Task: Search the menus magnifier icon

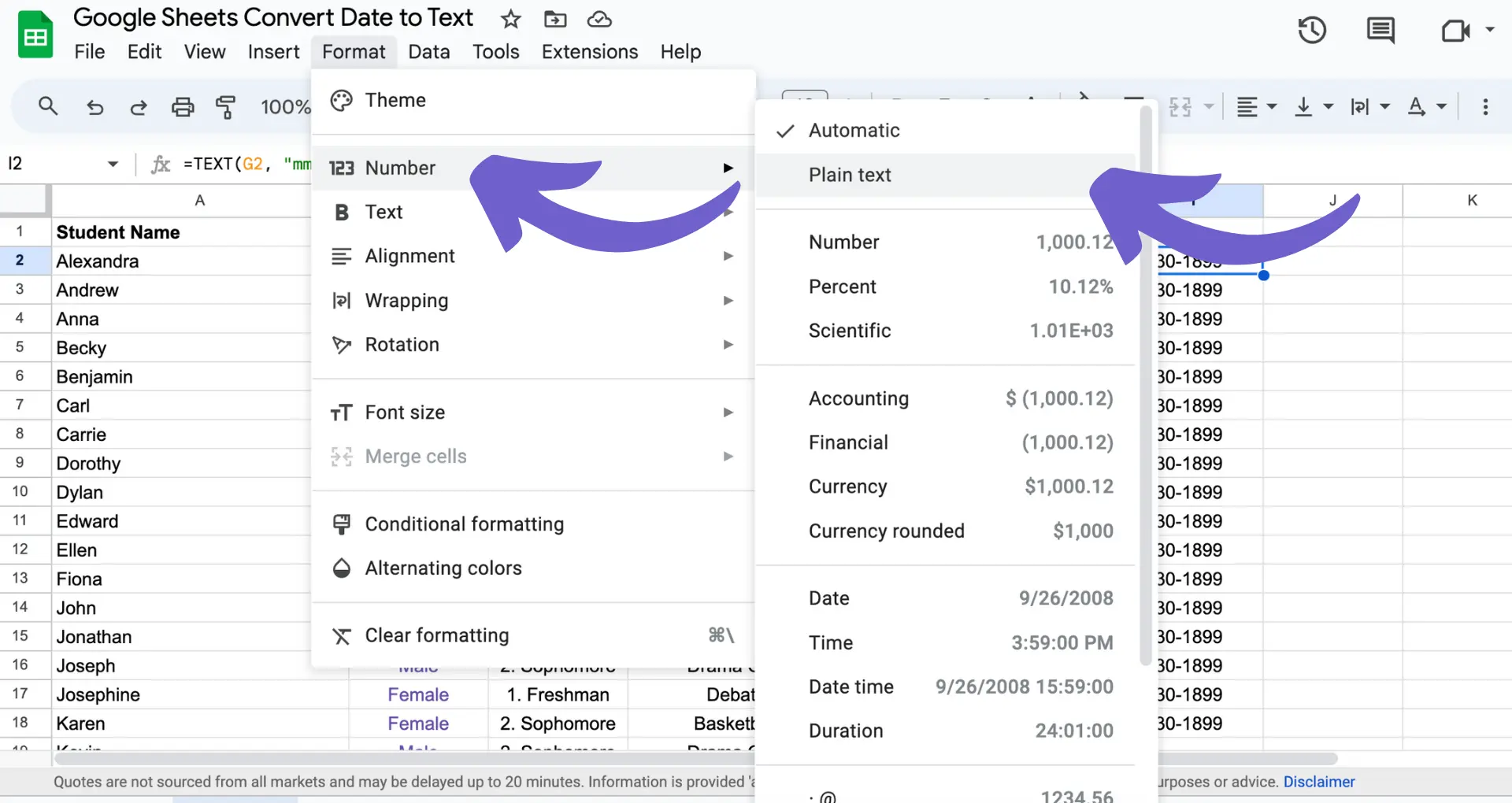Action: pyautogui.click(x=48, y=106)
